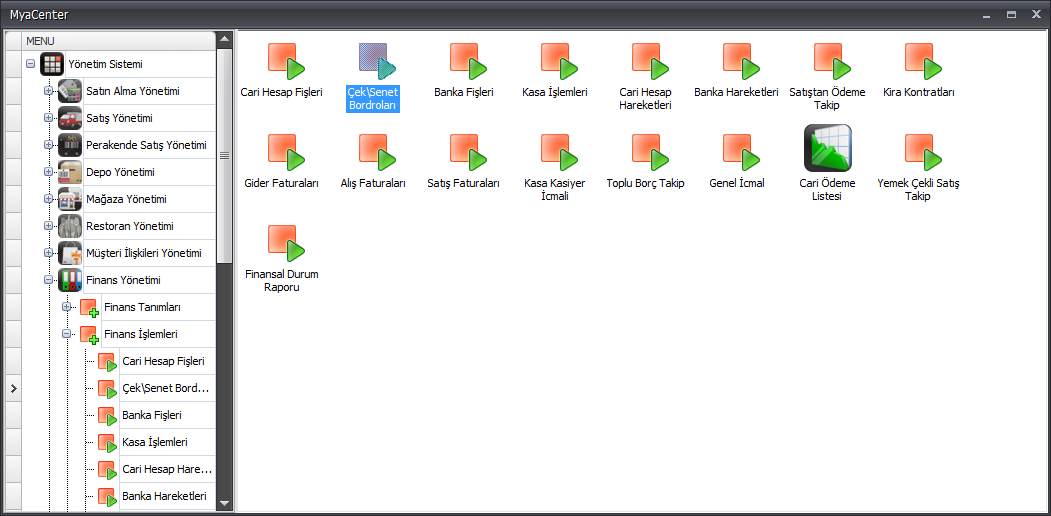Open the Cari Ödeme Listesi chart icon
Viewport: 1051px width, 516px height.
[x=828, y=148]
